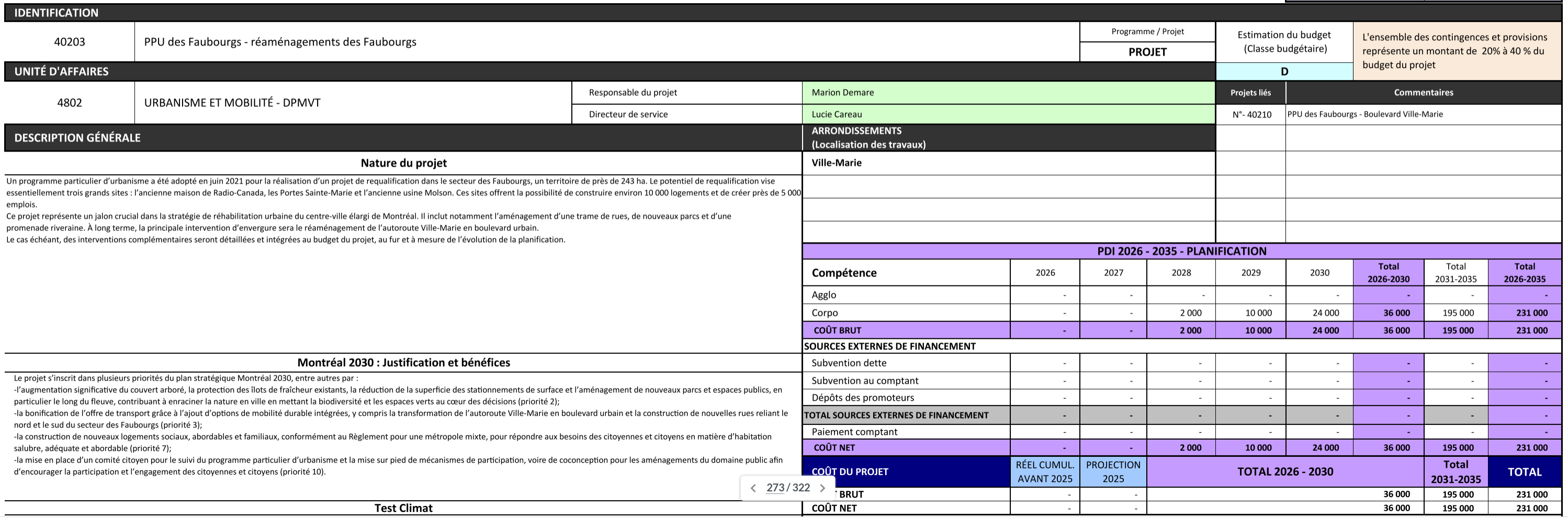Select the Marion Demare project lead cell

coord(1008,93)
